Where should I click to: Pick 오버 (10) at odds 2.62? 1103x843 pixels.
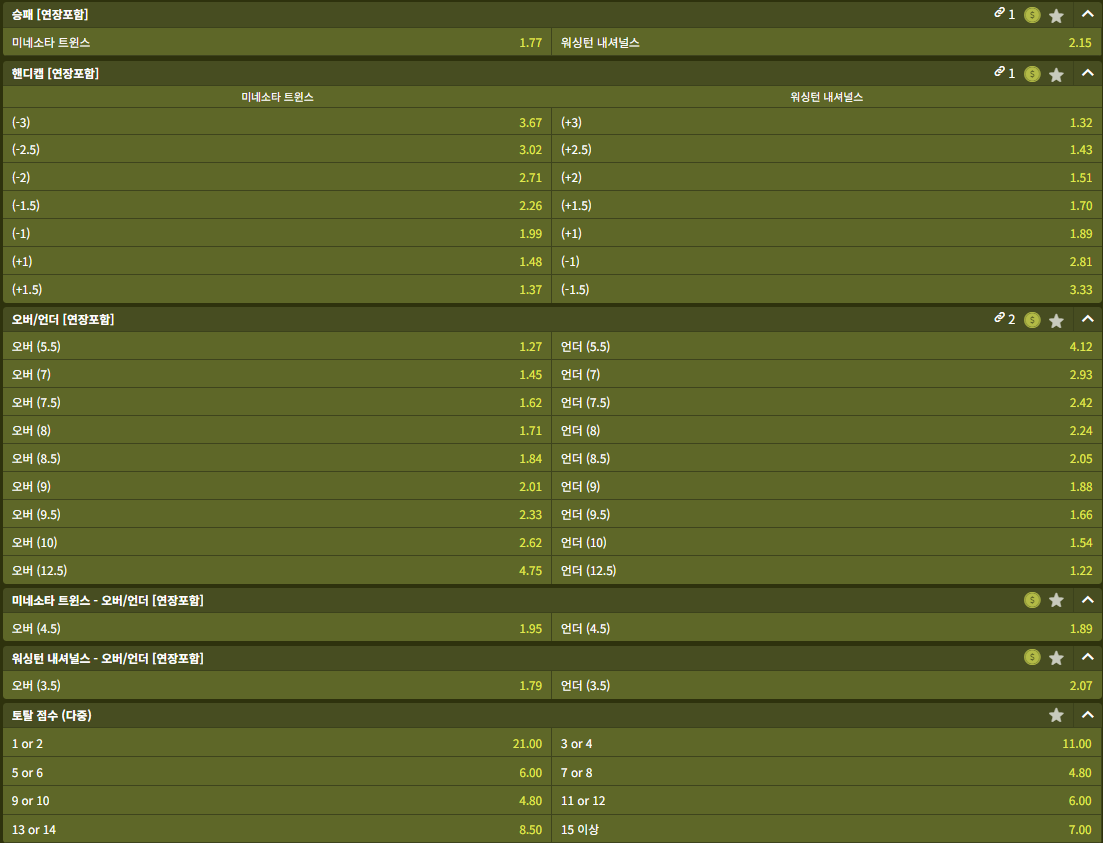coord(277,542)
